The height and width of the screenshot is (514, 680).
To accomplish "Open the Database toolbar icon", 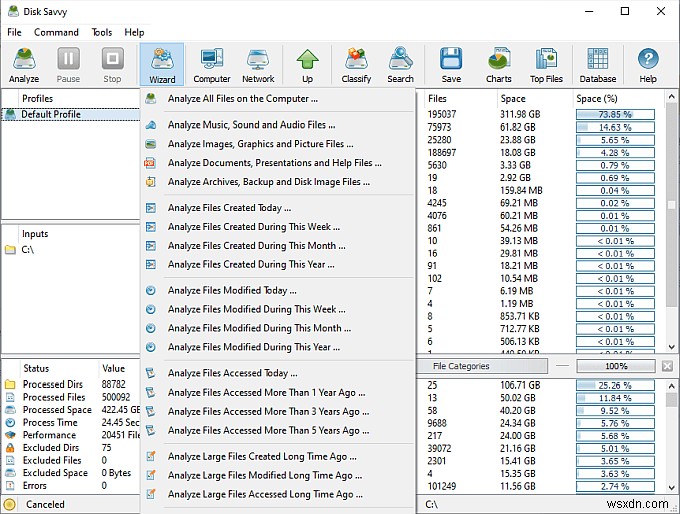I will pyautogui.click(x=598, y=65).
